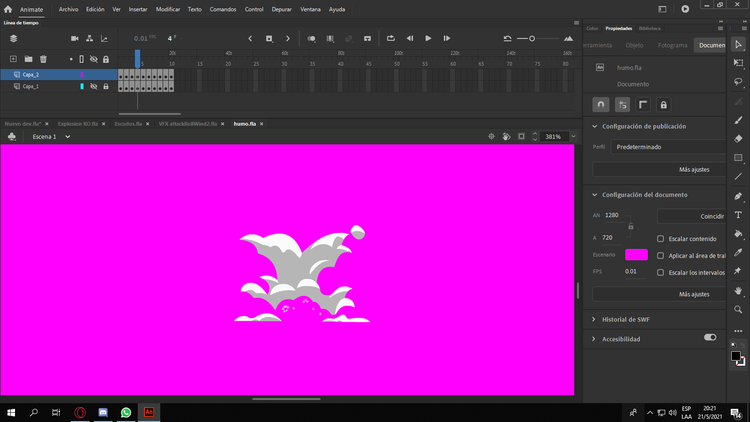Open the Perfil Predeterminado dropdown
The width and height of the screenshot is (750, 422).
coord(668,147)
